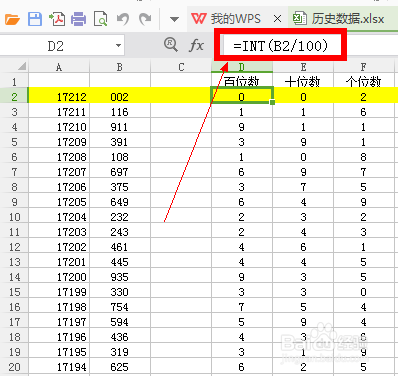Select column A header
398x376 pixels.
click(59, 67)
